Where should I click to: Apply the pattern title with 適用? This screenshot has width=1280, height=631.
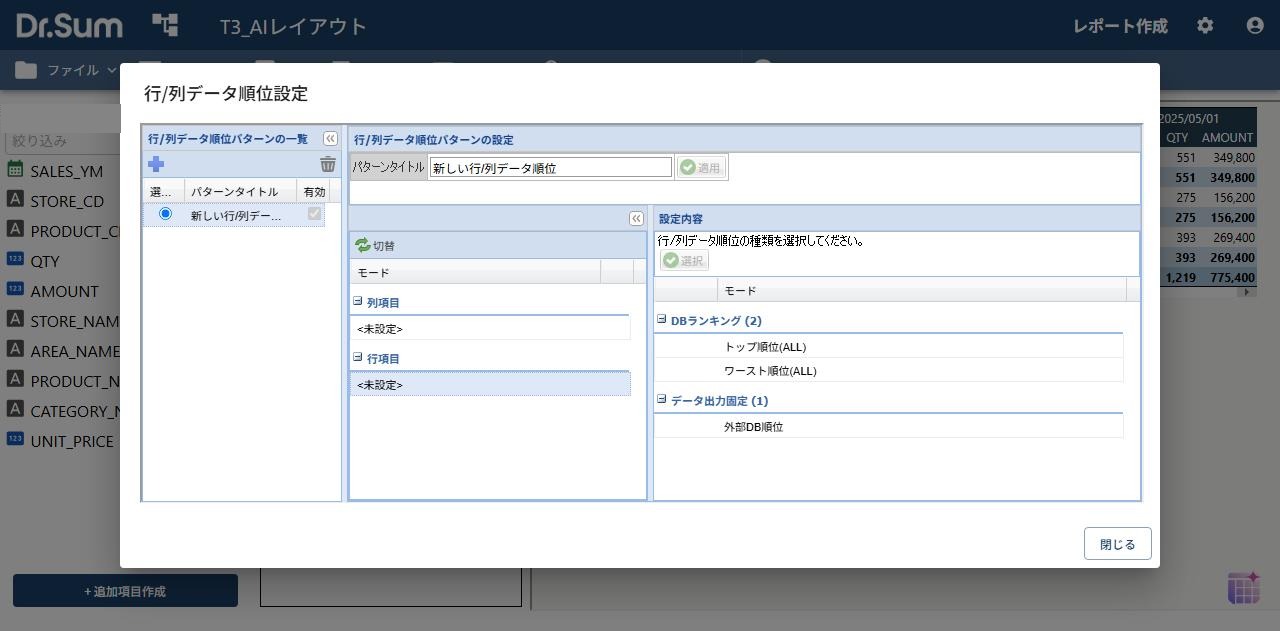click(701, 168)
